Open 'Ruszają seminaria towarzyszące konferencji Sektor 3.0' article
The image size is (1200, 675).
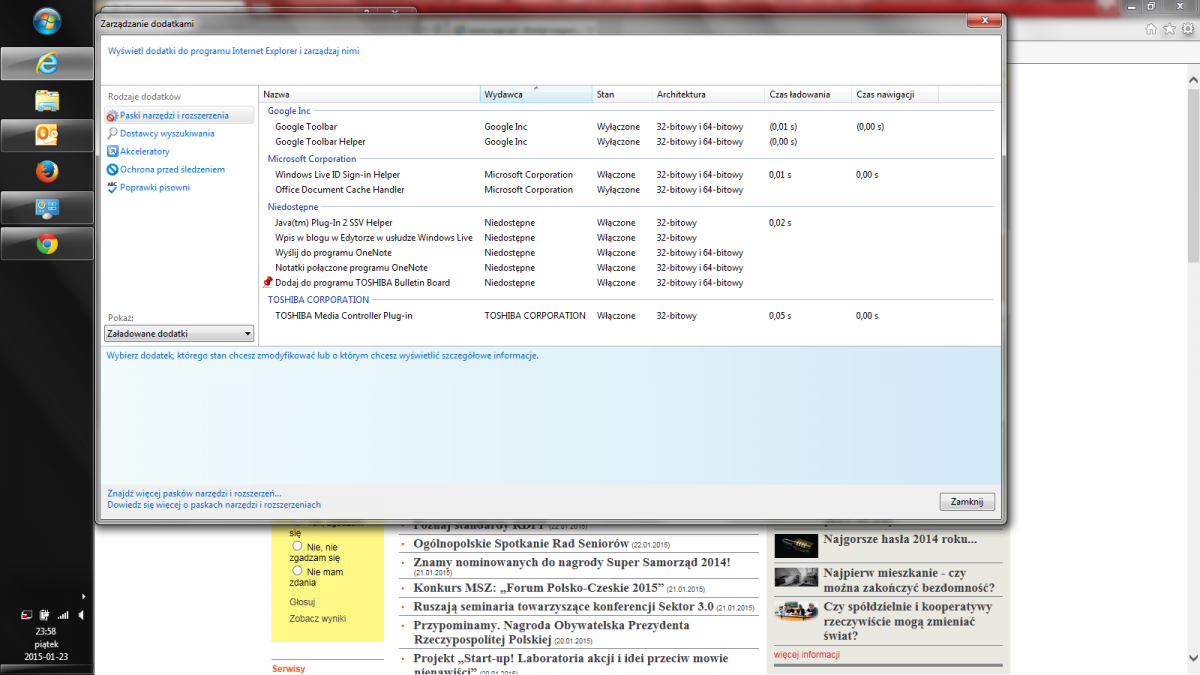click(563, 606)
